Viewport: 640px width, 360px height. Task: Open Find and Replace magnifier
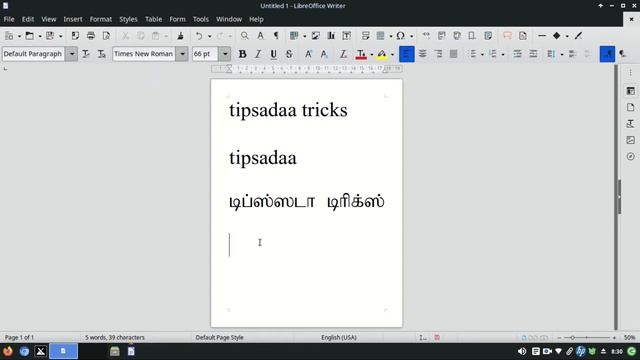click(x=244, y=36)
